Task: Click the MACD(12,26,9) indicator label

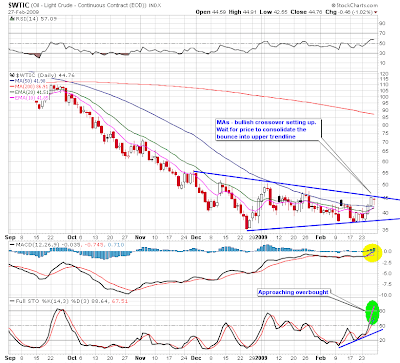Action: coord(67,245)
